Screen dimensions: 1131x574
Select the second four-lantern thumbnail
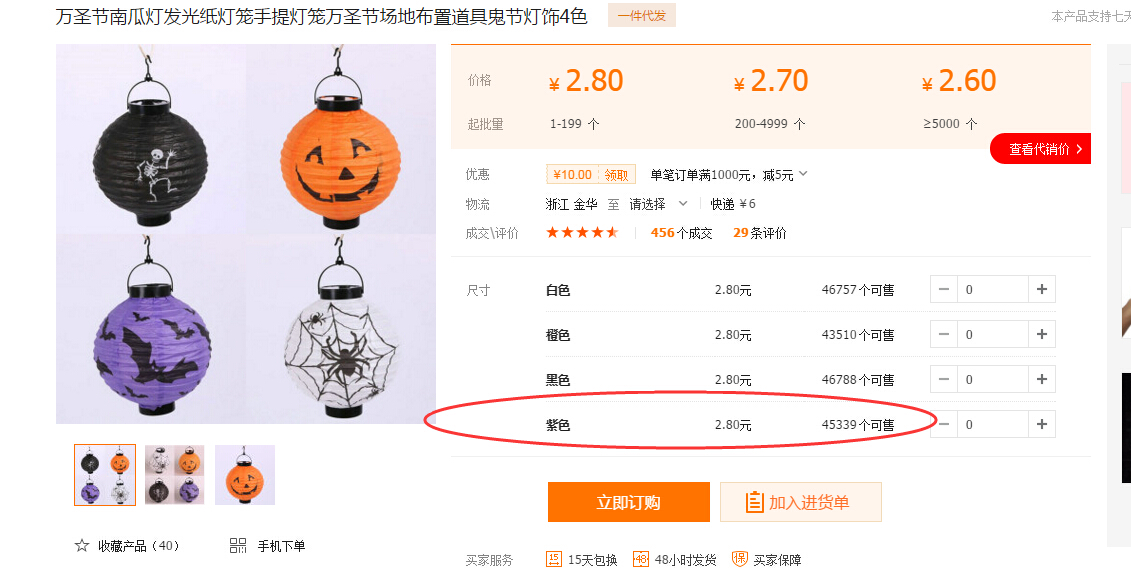(175, 474)
